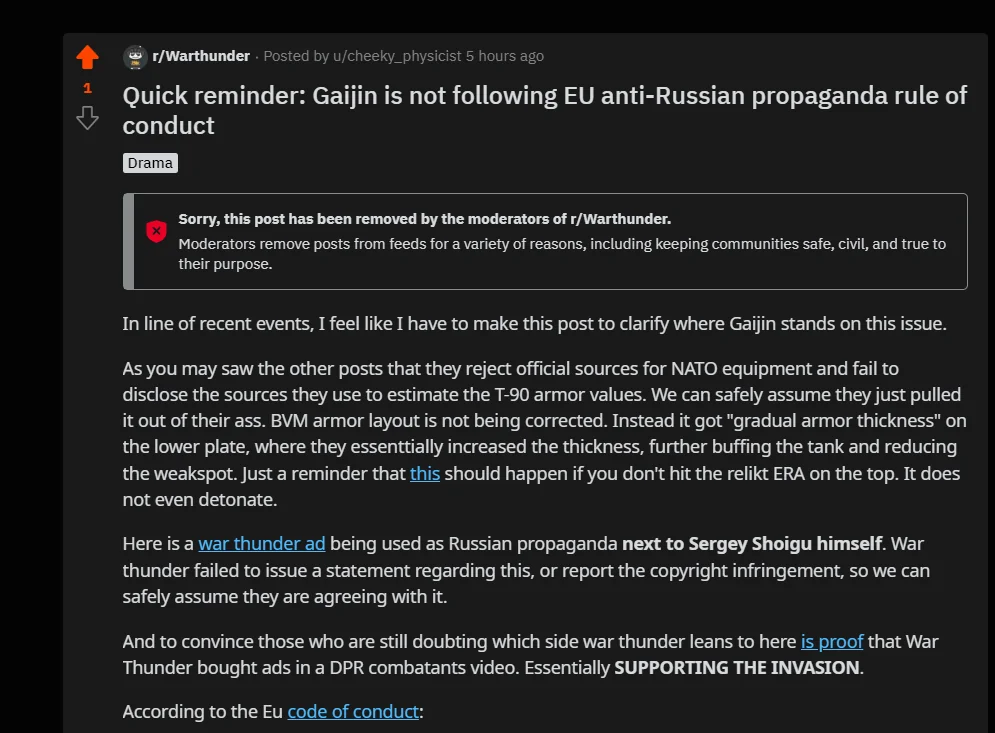
Task: Open the r/Warthunder subreddit avatar icon
Action: pos(135,57)
